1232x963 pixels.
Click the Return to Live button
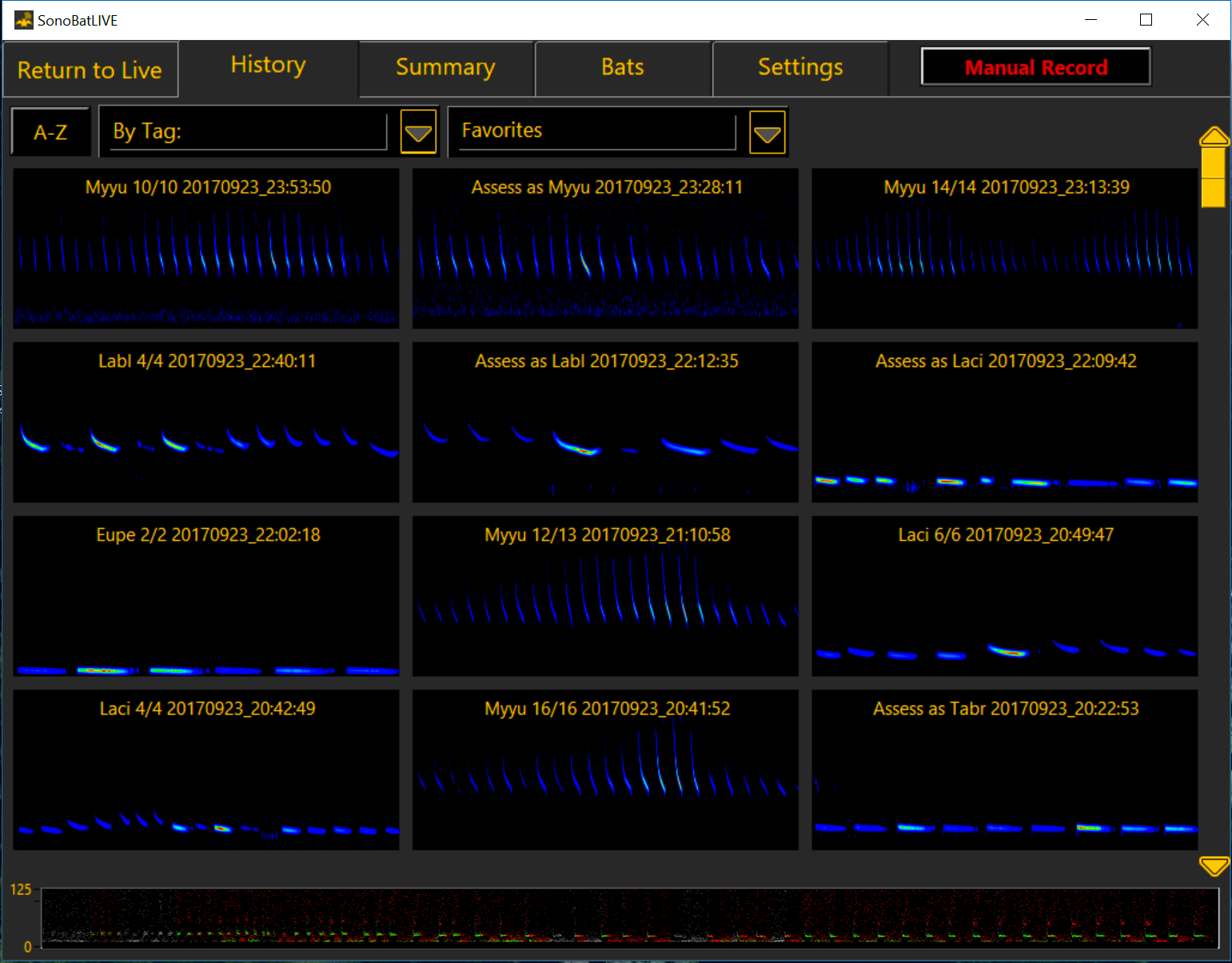point(90,70)
